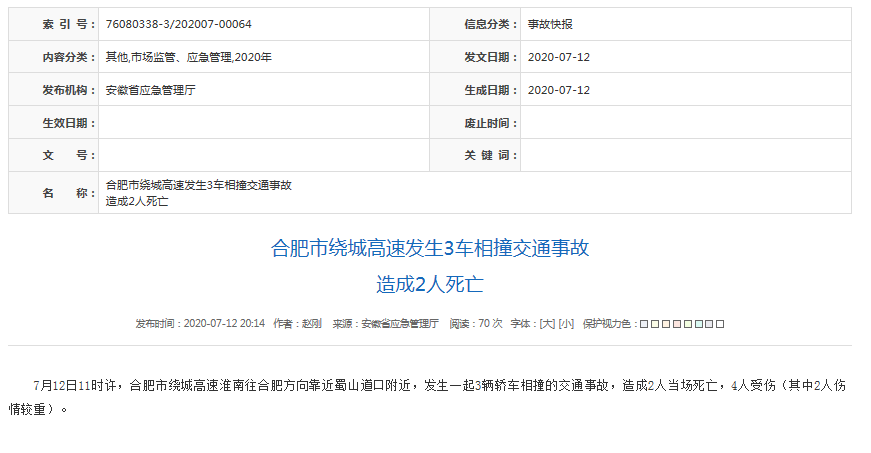Viewport: 871px width, 453px height.
Task: Click the blue subtitle 造成2人死亡
Action: click(x=430, y=284)
